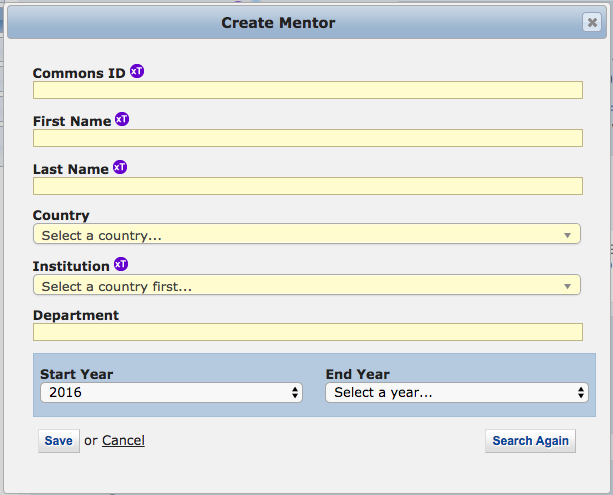613x495 pixels.
Task: Click into the First Name field
Action: pos(307,138)
